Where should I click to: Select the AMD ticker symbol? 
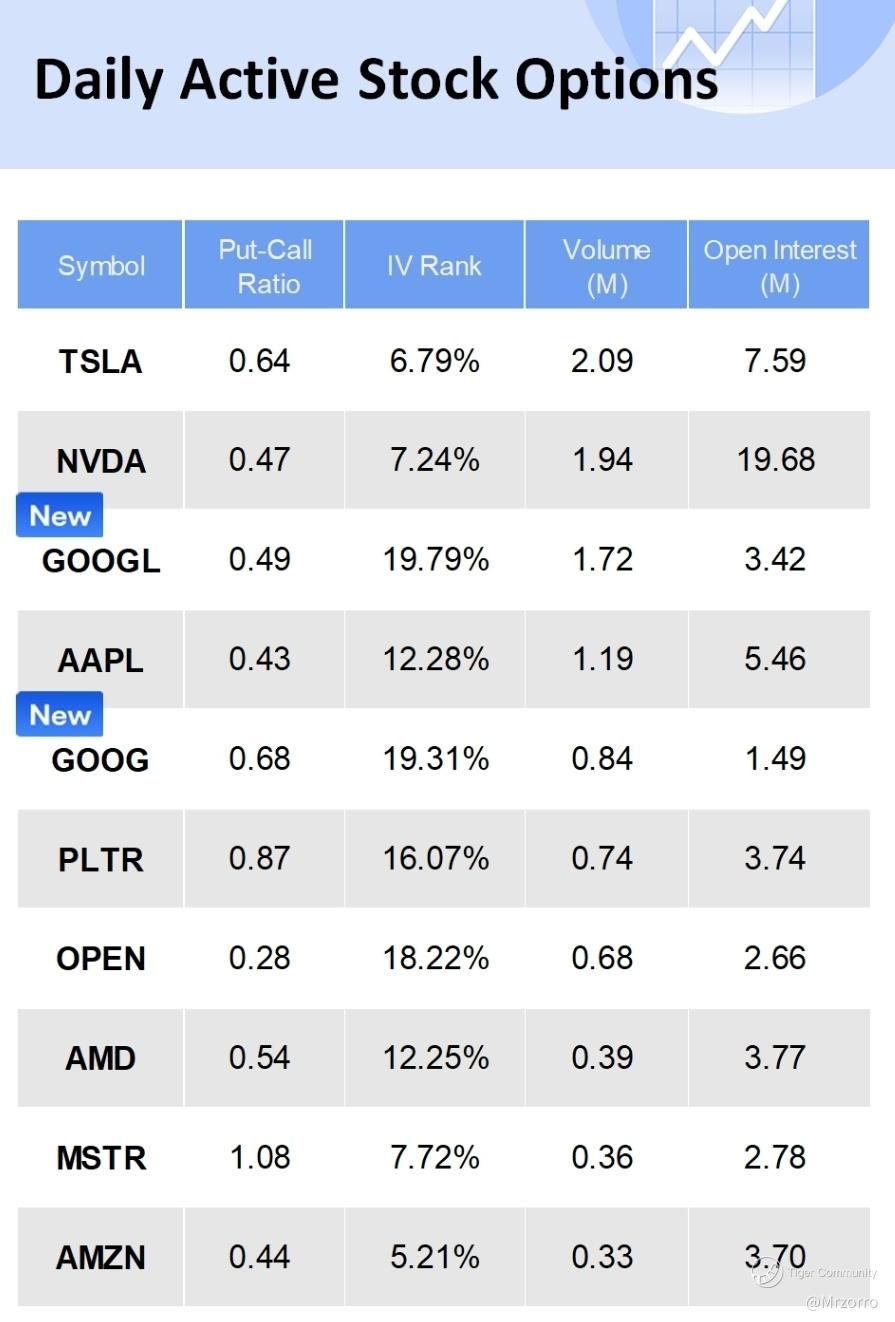tap(101, 1058)
